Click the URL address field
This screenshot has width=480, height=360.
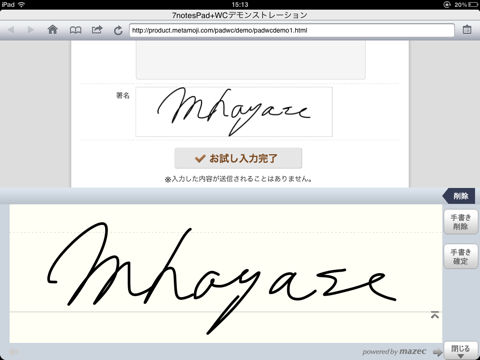(x=292, y=30)
